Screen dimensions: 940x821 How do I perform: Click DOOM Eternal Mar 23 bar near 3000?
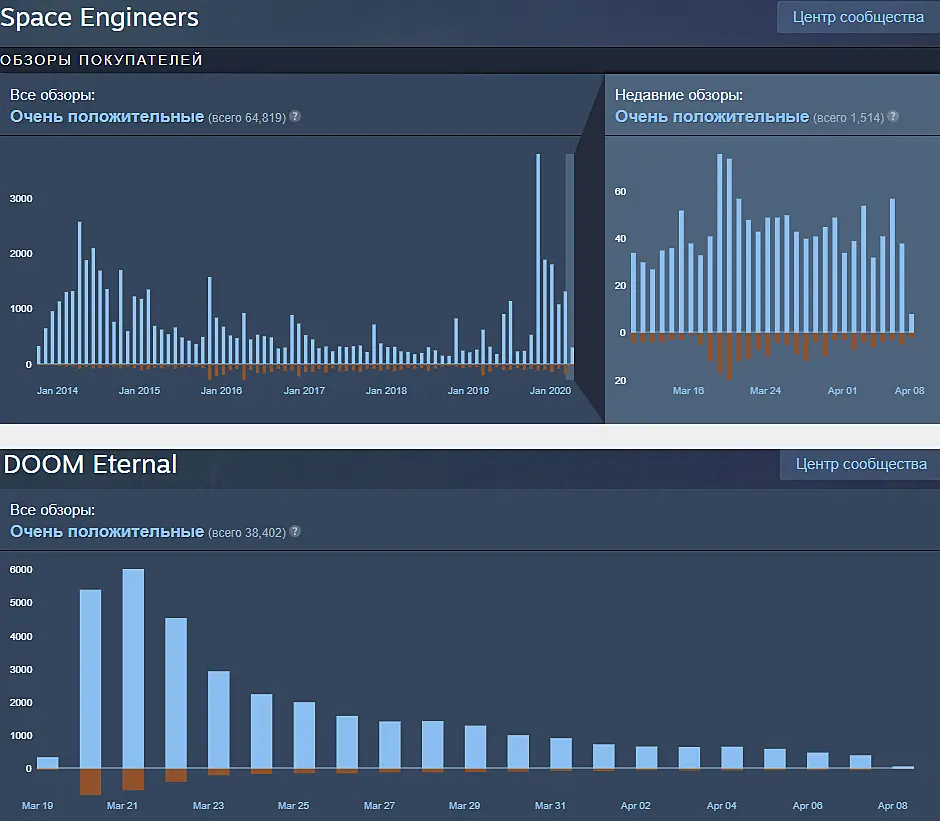[219, 719]
